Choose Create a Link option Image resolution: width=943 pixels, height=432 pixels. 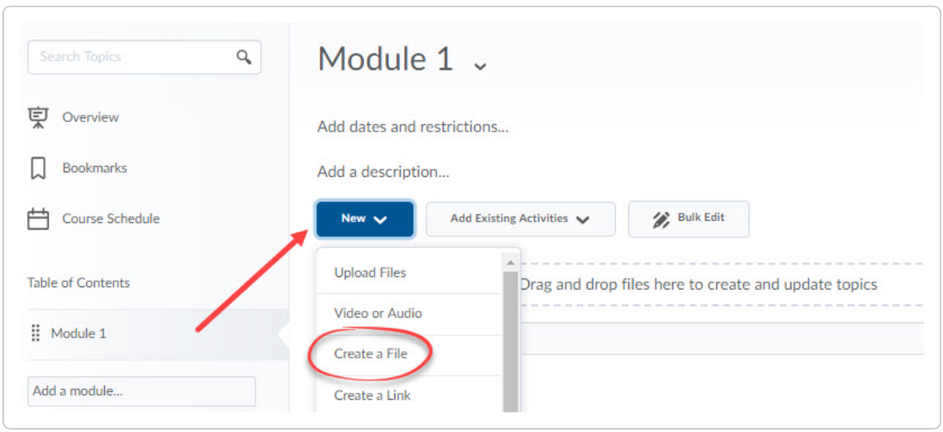(x=372, y=395)
